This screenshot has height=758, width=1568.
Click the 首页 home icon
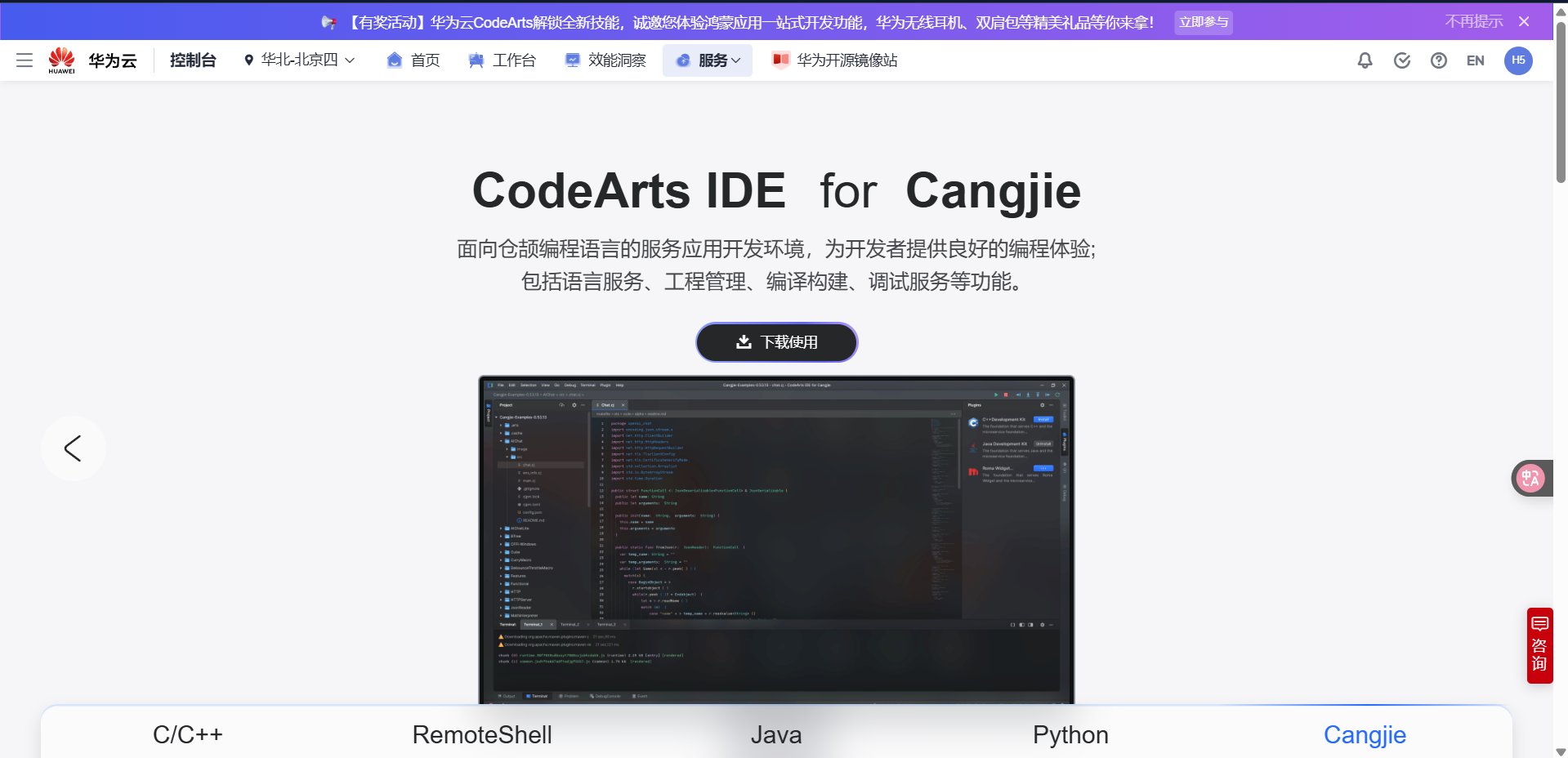(x=394, y=60)
